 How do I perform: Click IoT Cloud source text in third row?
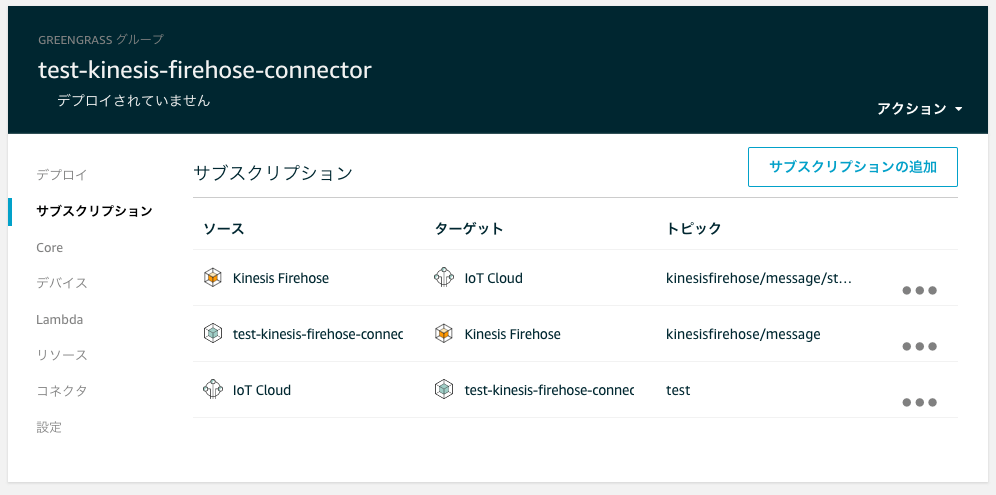pyautogui.click(x=262, y=390)
